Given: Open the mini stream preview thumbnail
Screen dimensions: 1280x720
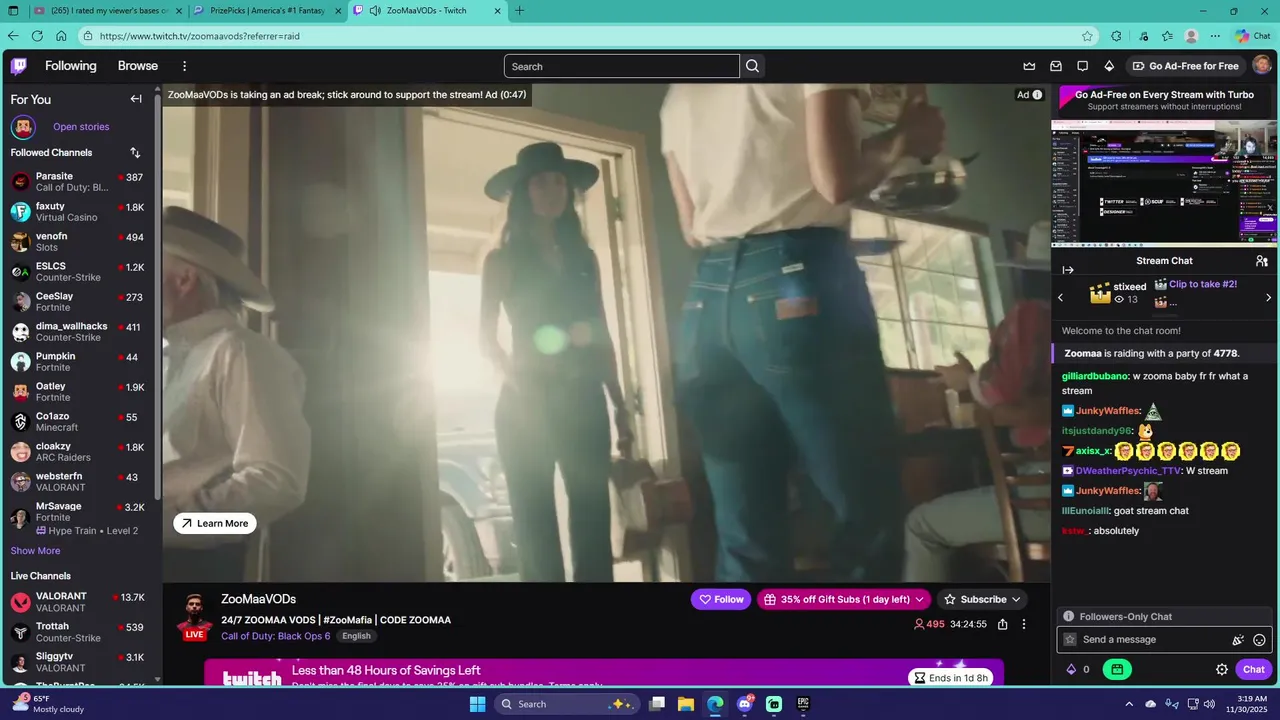Looking at the screenshot, I should 1165,183.
